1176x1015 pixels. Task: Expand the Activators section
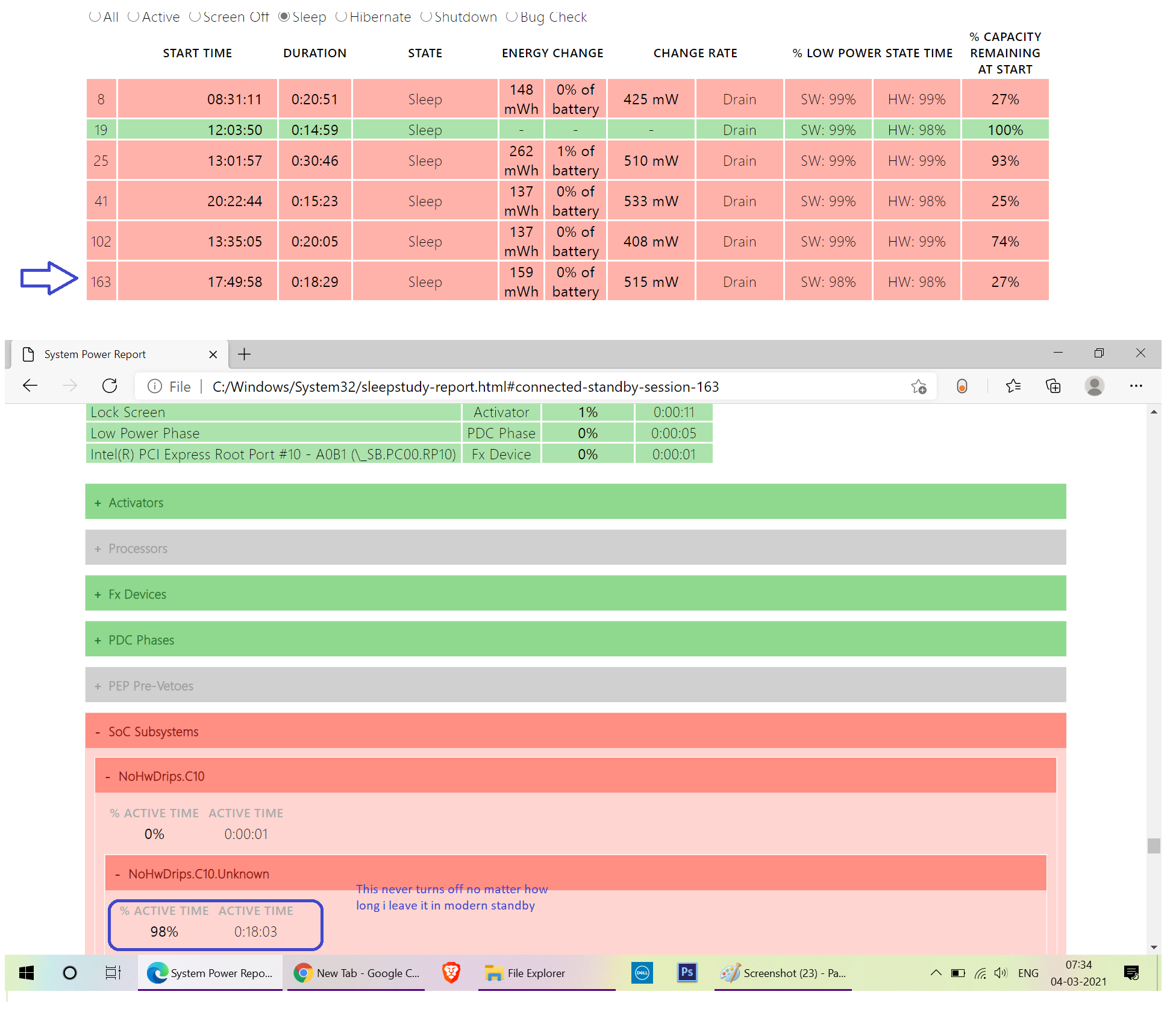[x=136, y=503]
